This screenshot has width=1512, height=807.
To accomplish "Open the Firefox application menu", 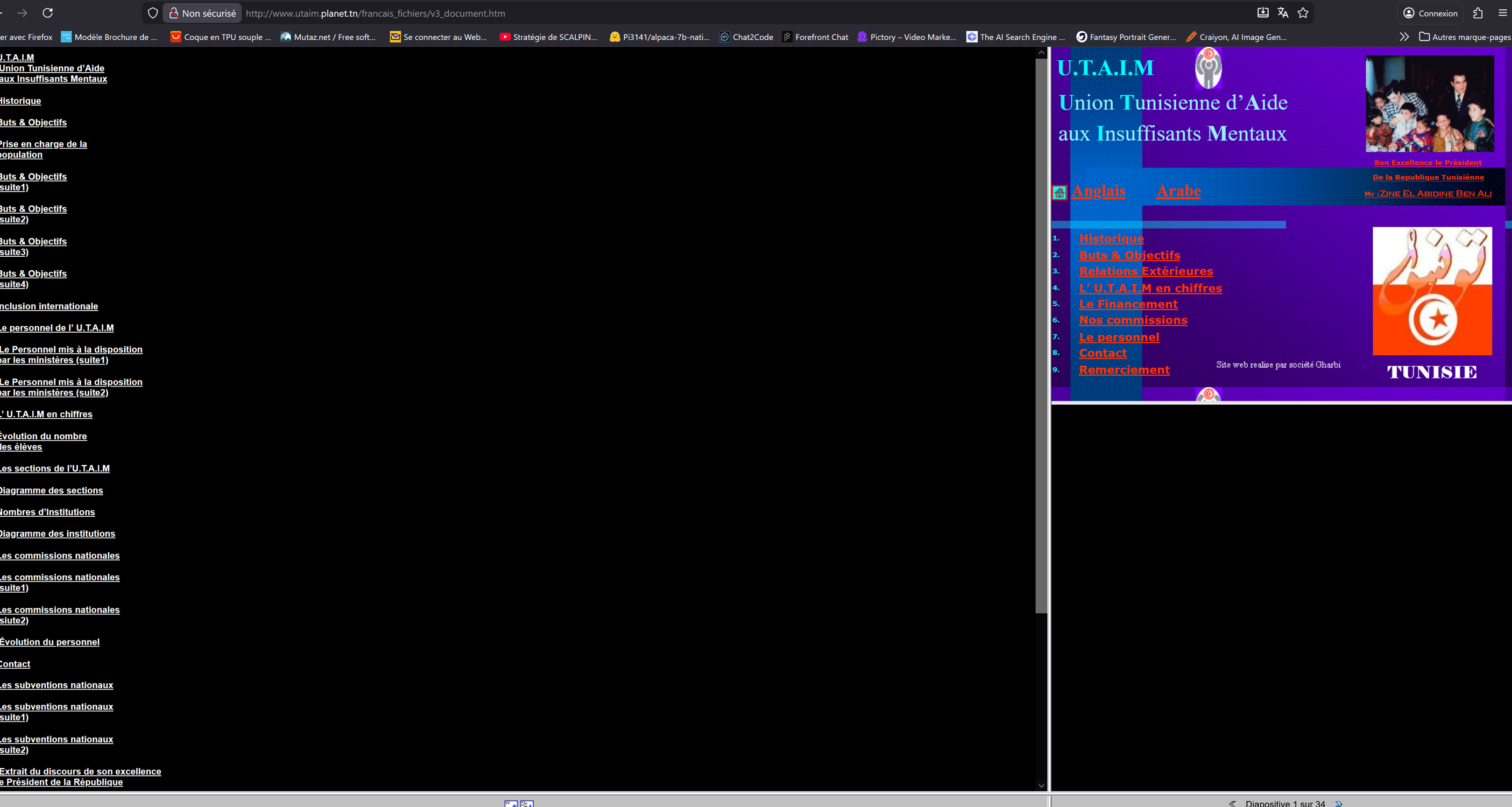I will pyautogui.click(x=1503, y=13).
